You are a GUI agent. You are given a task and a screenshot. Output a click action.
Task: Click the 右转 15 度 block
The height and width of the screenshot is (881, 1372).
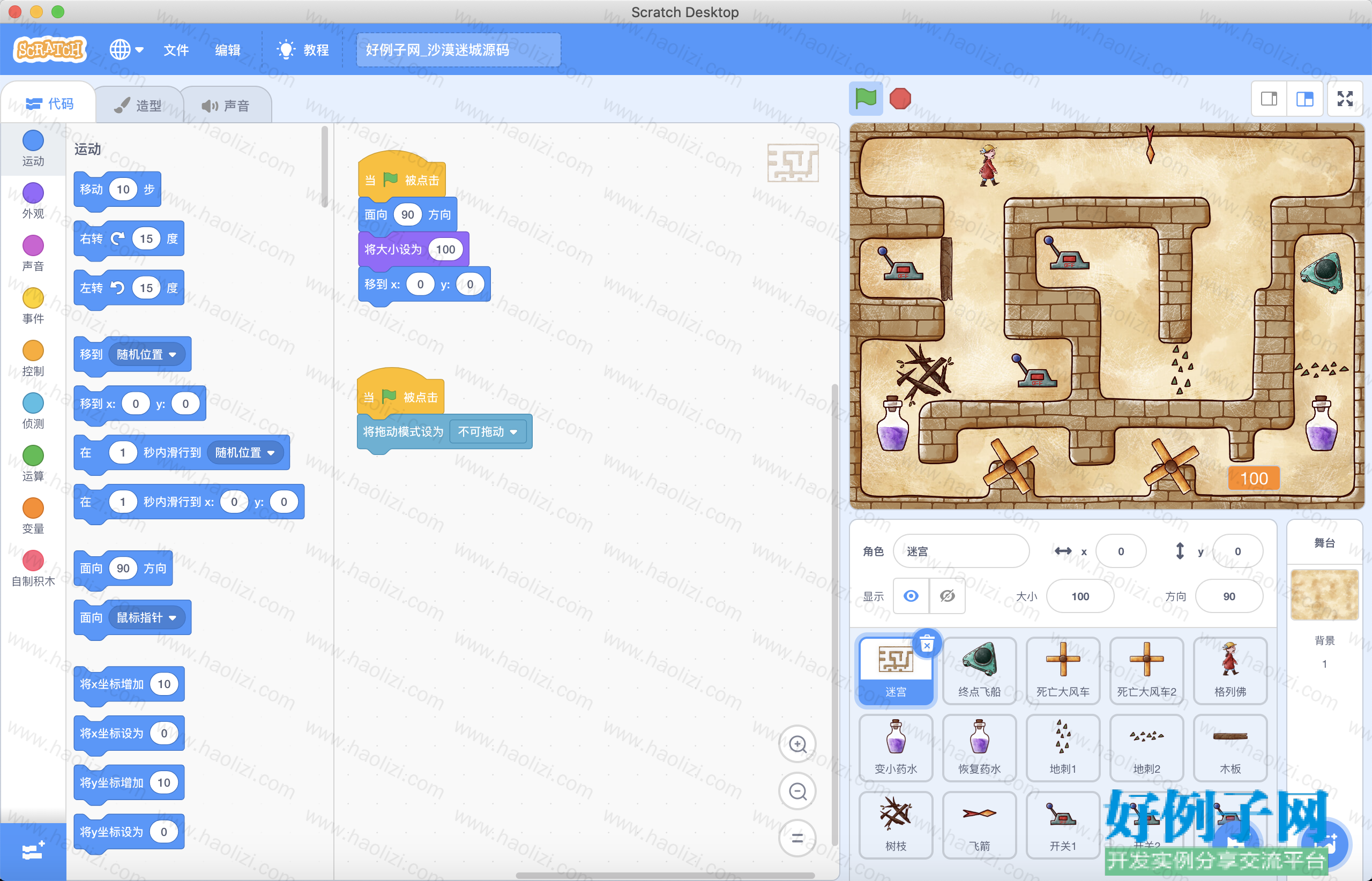coord(129,238)
